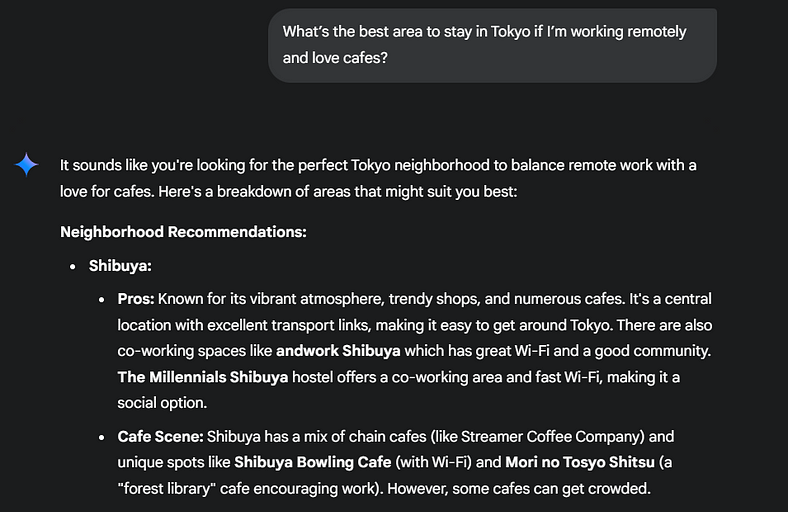The width and height of the screenshot is (788, 512).
Task: Click the user prompt bubble about Tokyo
Action: pyautogui.click(x=492, y=45)
